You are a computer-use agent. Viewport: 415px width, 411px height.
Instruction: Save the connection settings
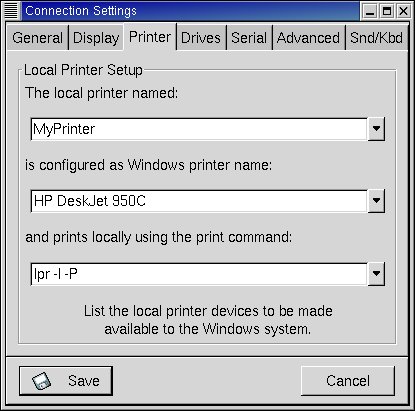[66, 381]
